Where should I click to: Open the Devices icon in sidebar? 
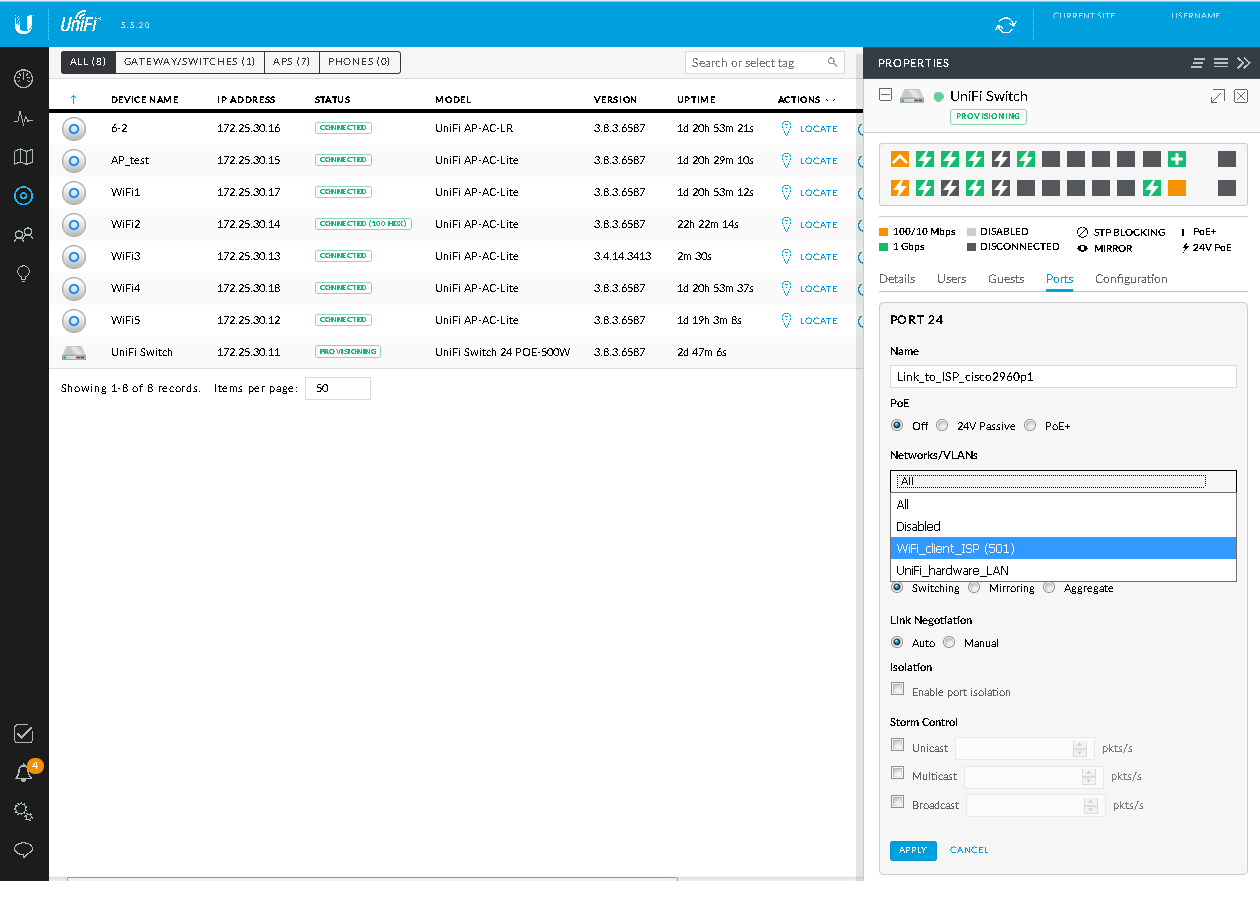(24, 196)
